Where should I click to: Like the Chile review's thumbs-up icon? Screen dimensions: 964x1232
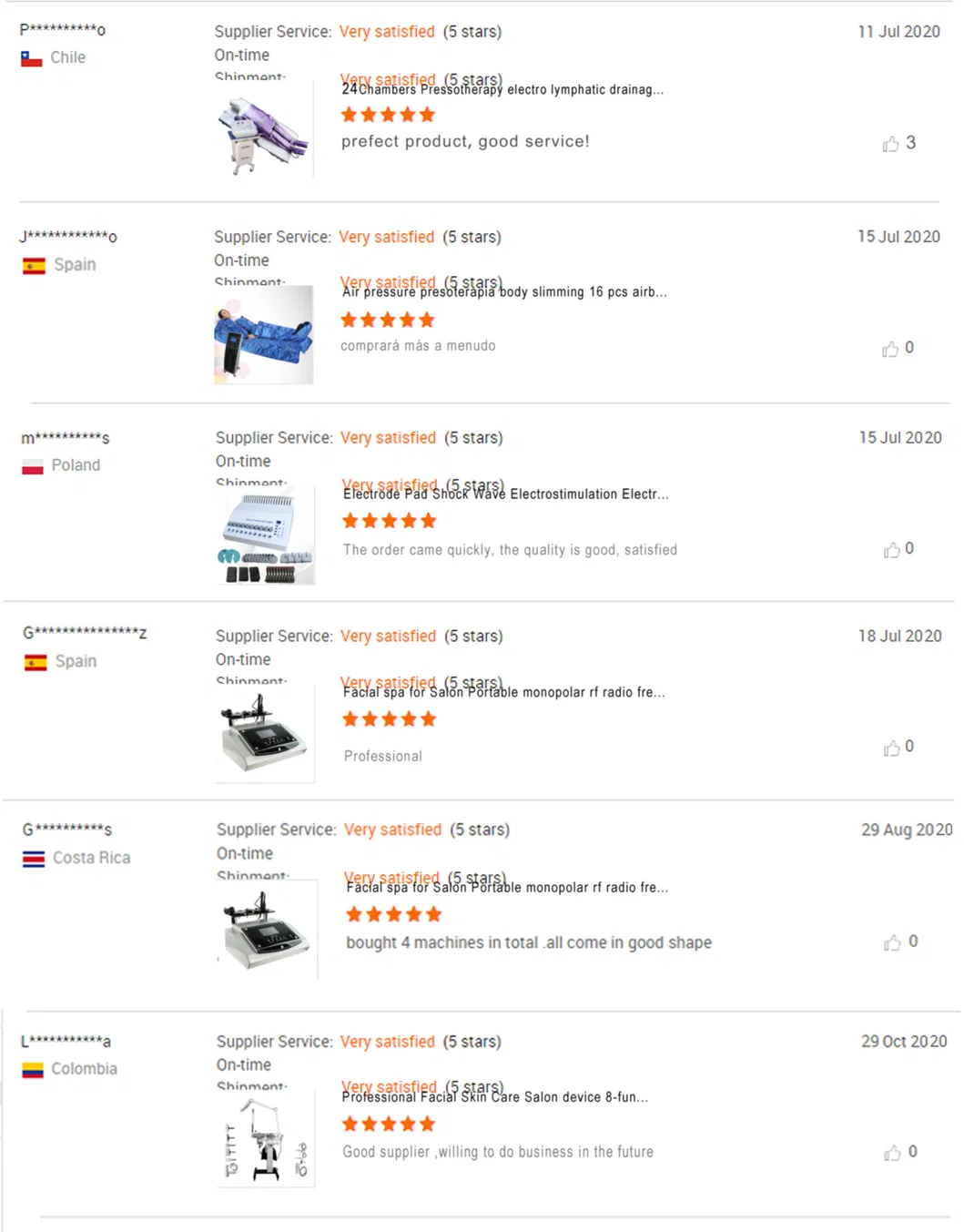point(890,144)
